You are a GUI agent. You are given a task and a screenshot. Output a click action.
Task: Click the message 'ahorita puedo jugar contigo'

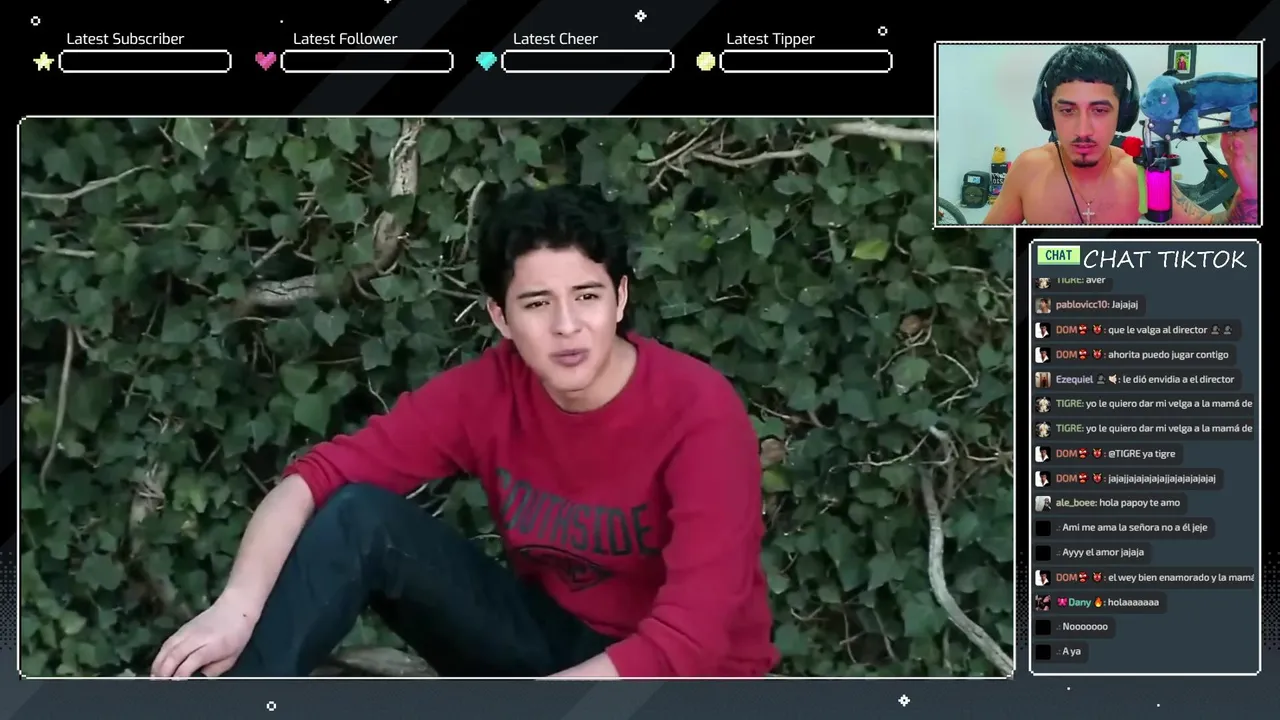tap(1168, 355)
